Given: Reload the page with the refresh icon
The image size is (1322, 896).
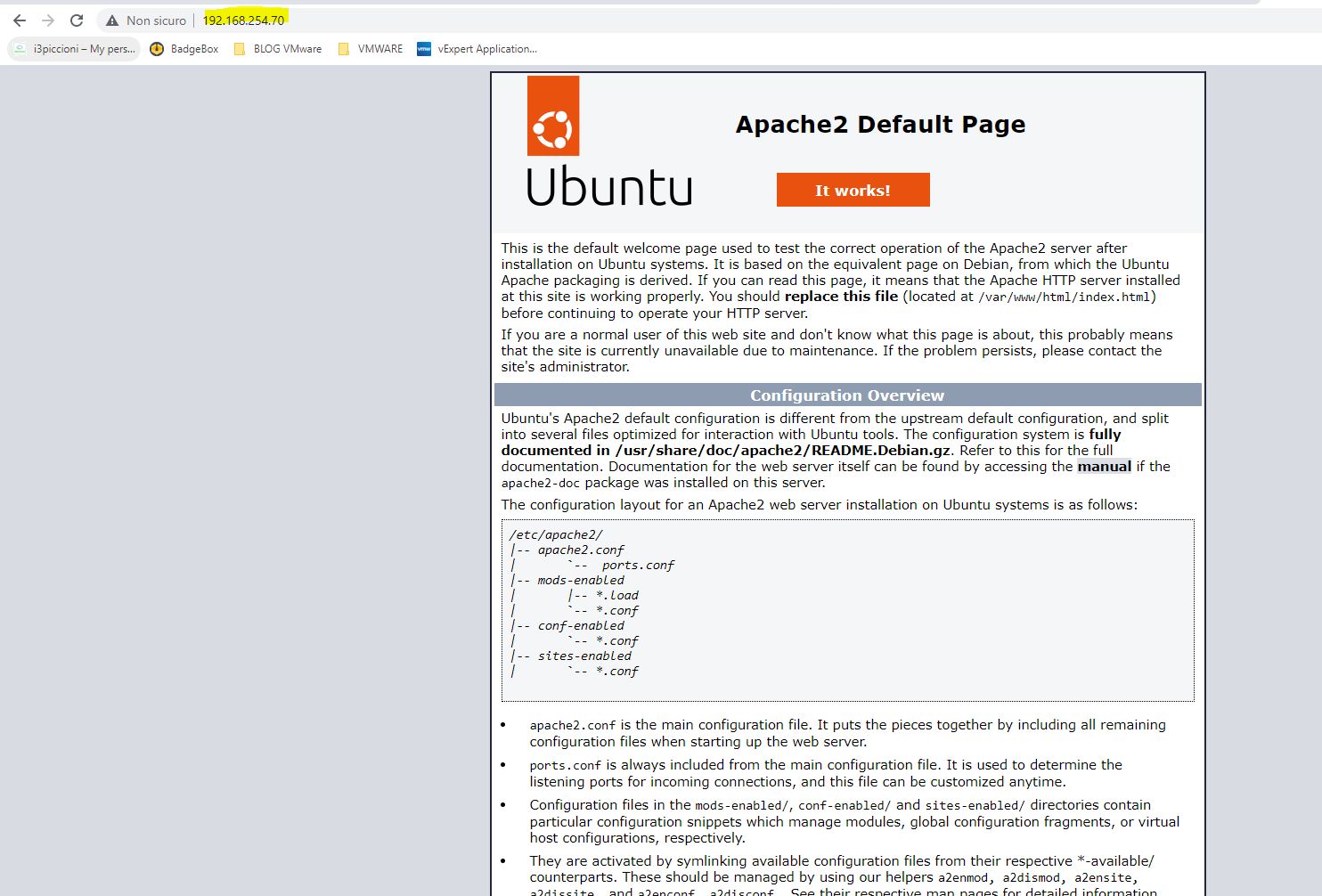Looking at the screenshot, I should click(77, 20).
